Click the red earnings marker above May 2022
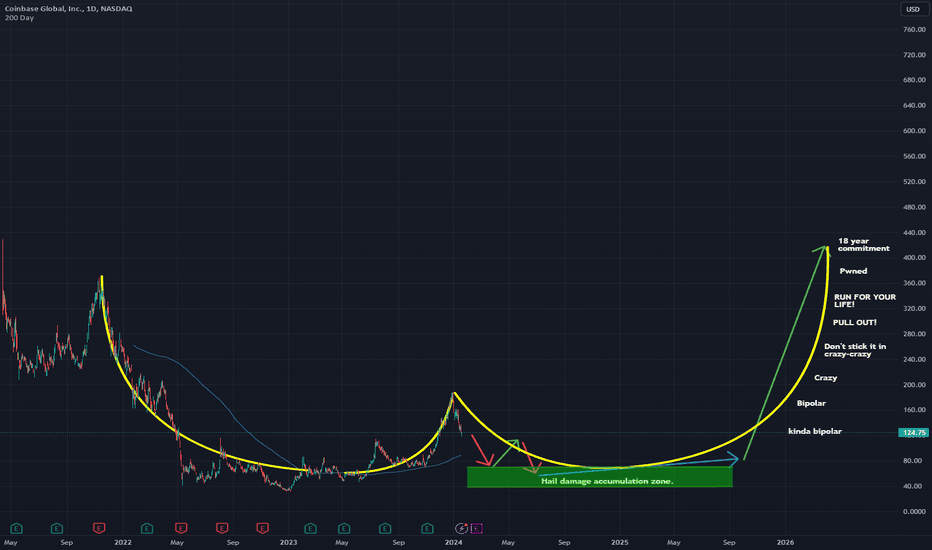932x550 pixels. pos(181,528)
